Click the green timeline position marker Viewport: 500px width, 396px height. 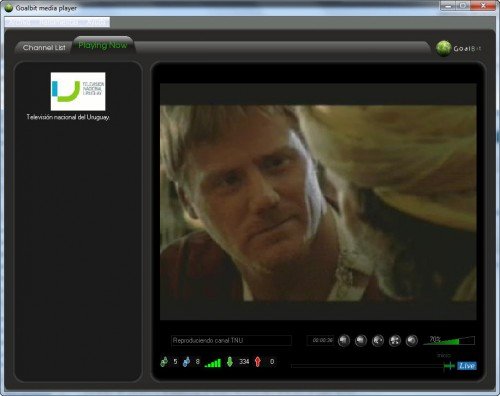click(x=449, y=366)
